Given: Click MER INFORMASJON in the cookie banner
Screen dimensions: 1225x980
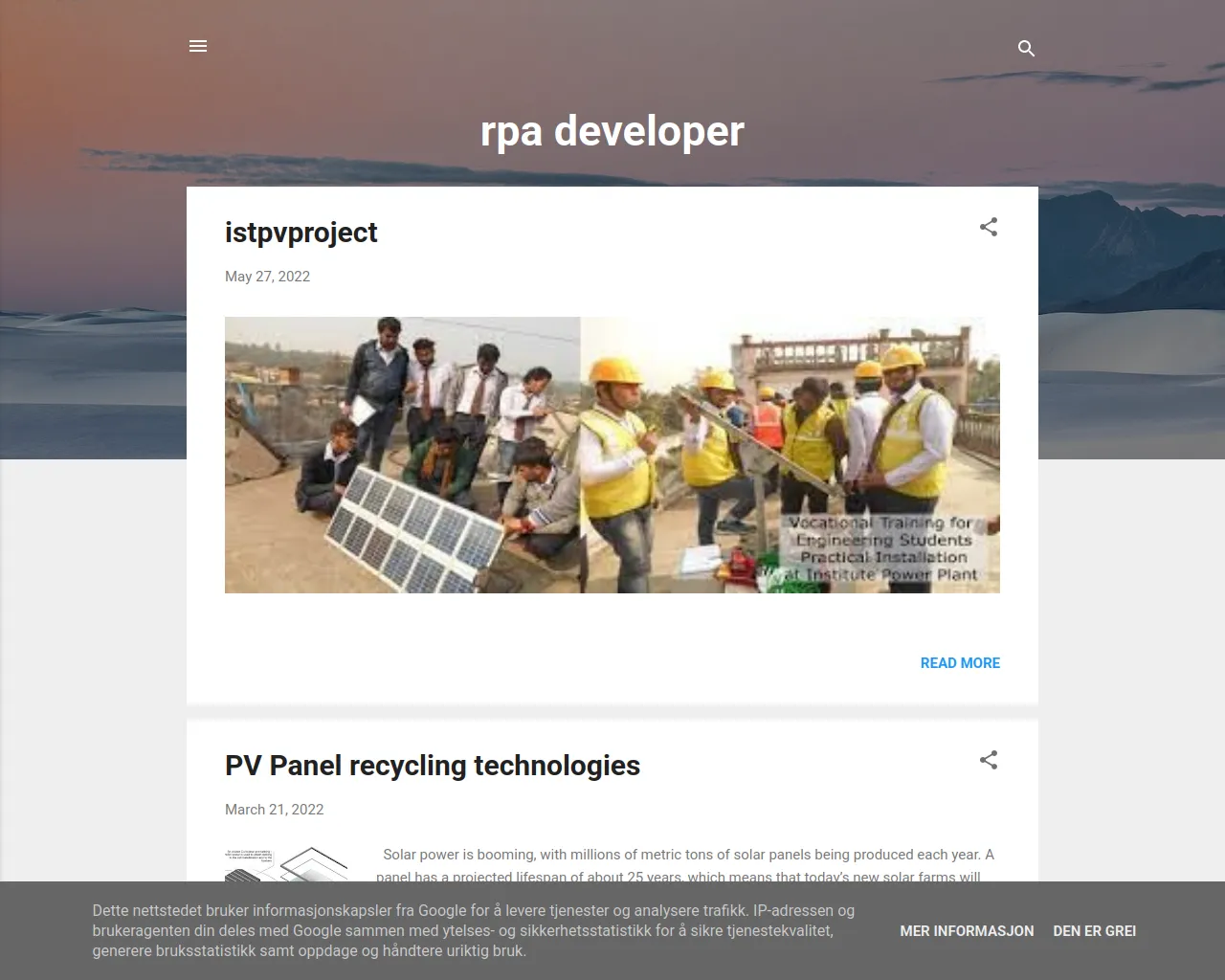Looking at the screenshot, I should click(967, 931).
